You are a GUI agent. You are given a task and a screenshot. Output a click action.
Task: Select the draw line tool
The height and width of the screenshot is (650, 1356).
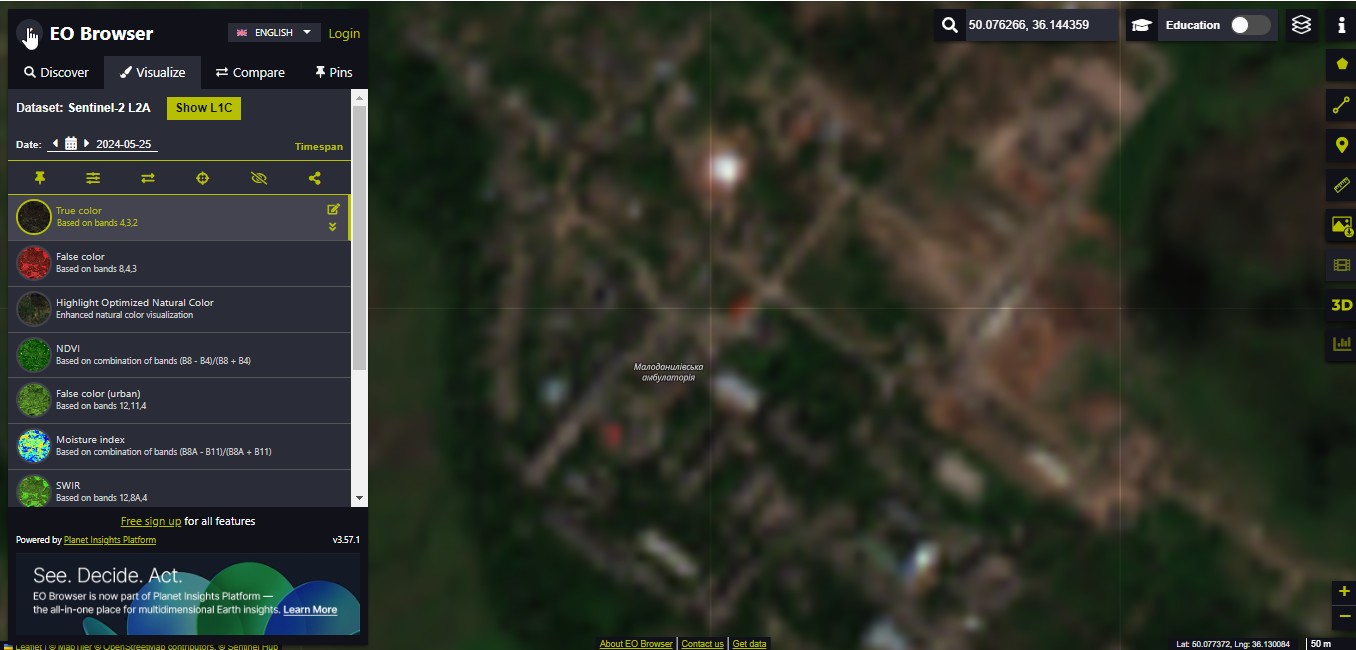click(1341, 105)
